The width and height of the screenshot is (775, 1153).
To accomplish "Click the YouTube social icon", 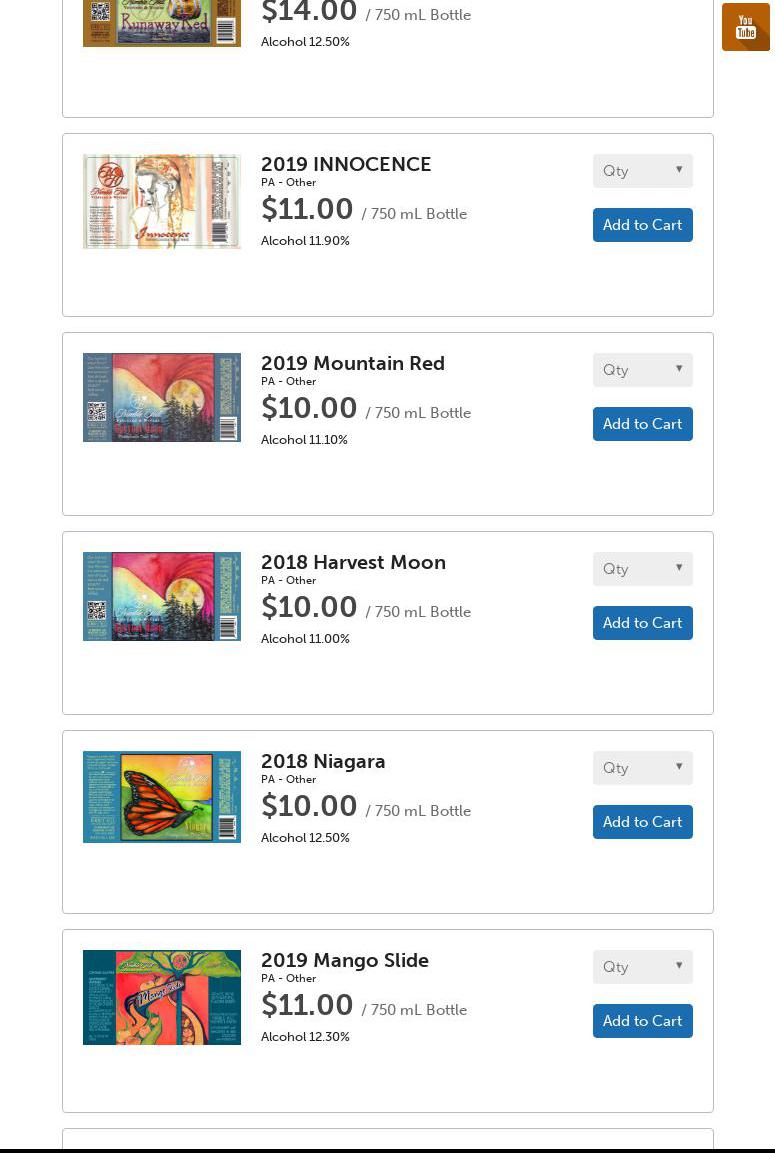I will coord(745,27).
